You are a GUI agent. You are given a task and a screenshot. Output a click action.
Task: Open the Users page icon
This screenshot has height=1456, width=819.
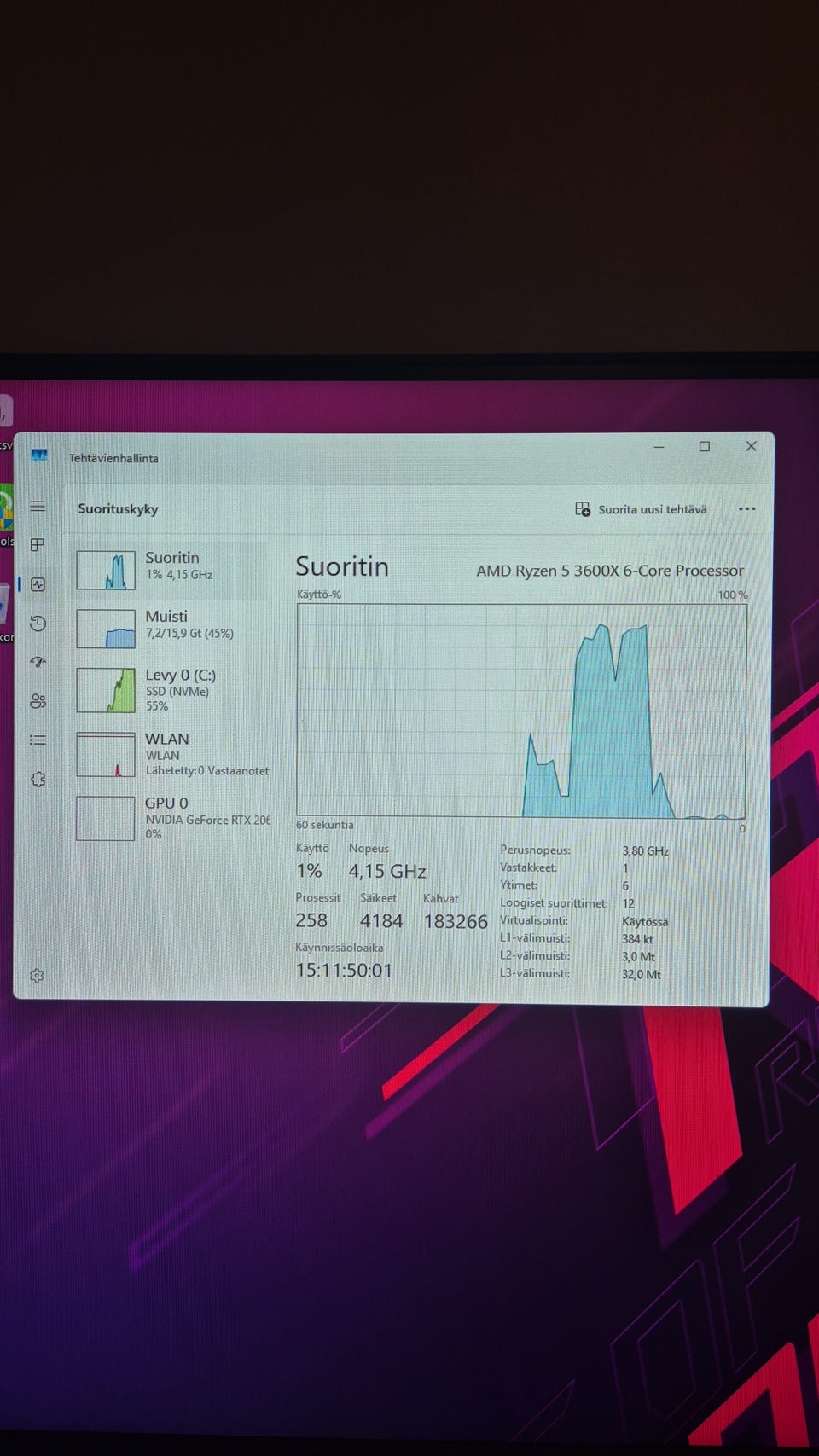38,701
